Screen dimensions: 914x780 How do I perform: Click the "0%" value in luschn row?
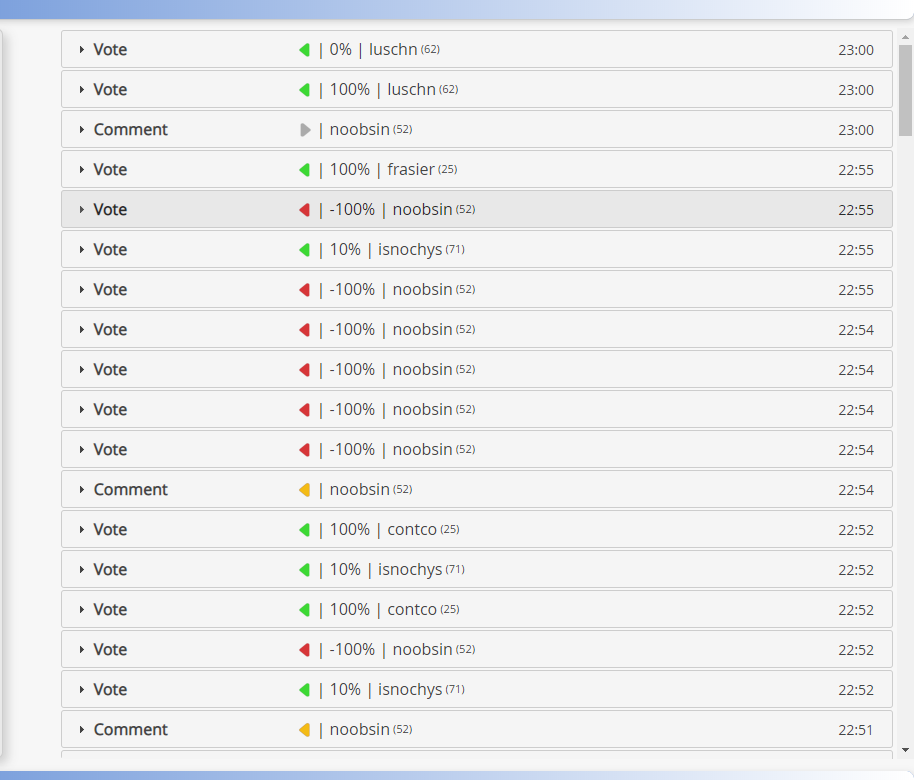[340, 50]
